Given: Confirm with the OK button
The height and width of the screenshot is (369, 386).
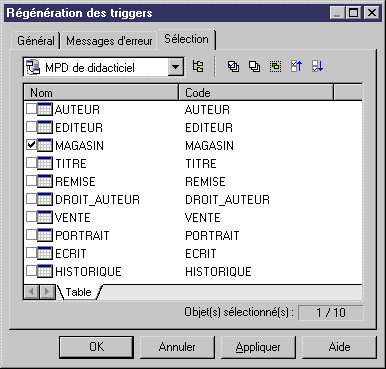Looking at the screenshot, I should click(96, 347).
